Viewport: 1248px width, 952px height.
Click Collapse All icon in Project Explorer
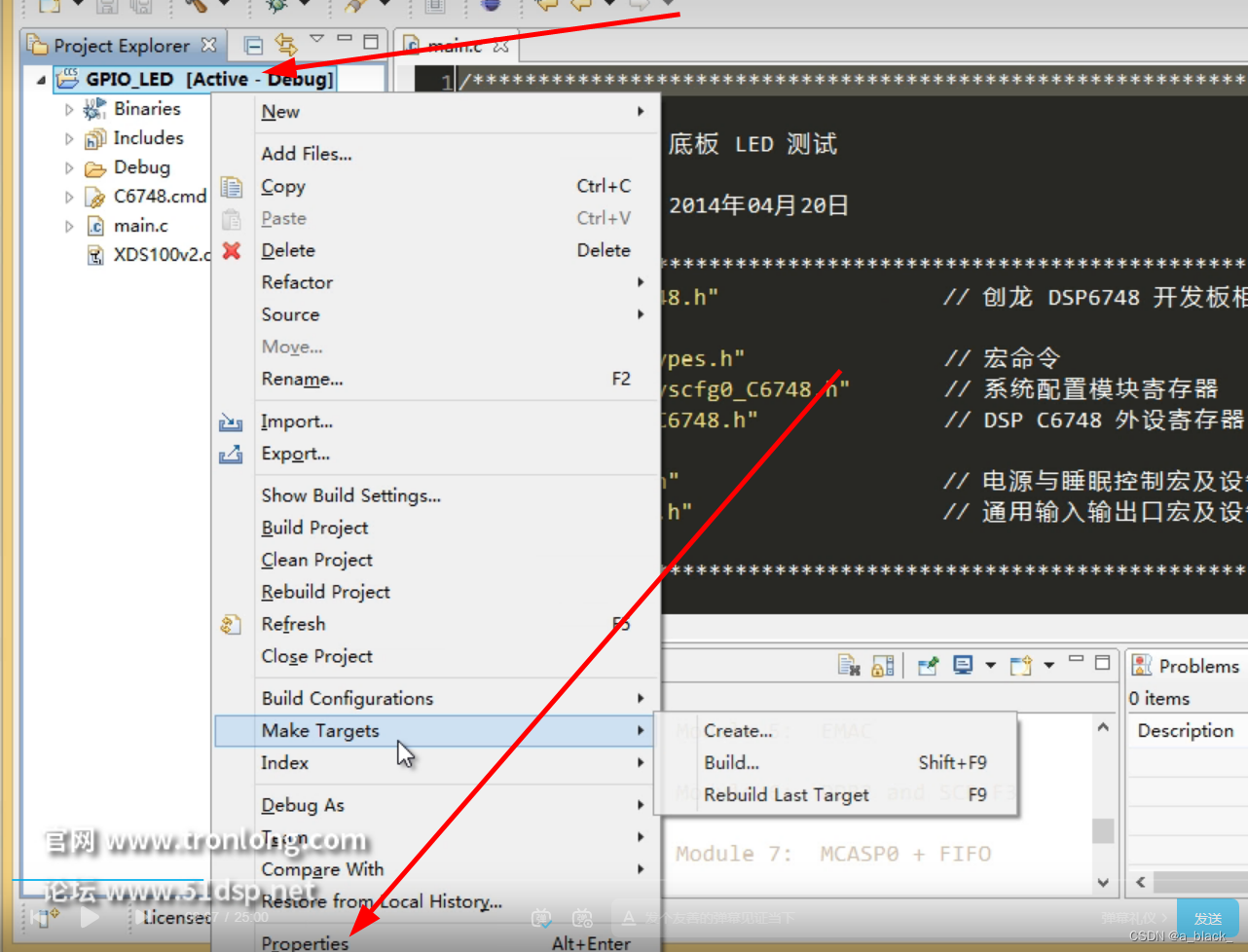[x=253, y=45]
